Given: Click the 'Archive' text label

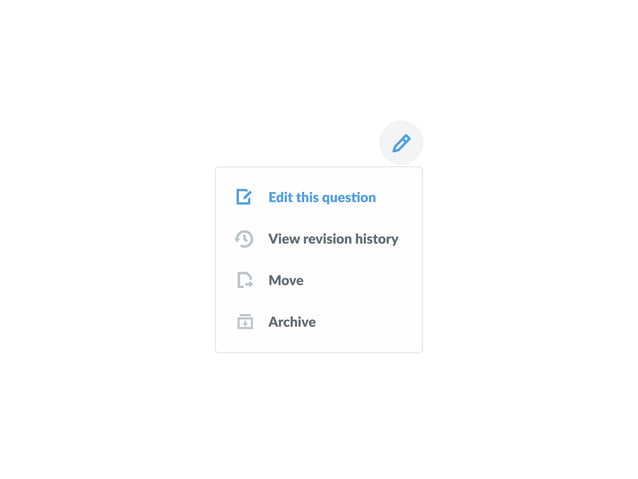Looking at the screenshot, I should (292, 322).
